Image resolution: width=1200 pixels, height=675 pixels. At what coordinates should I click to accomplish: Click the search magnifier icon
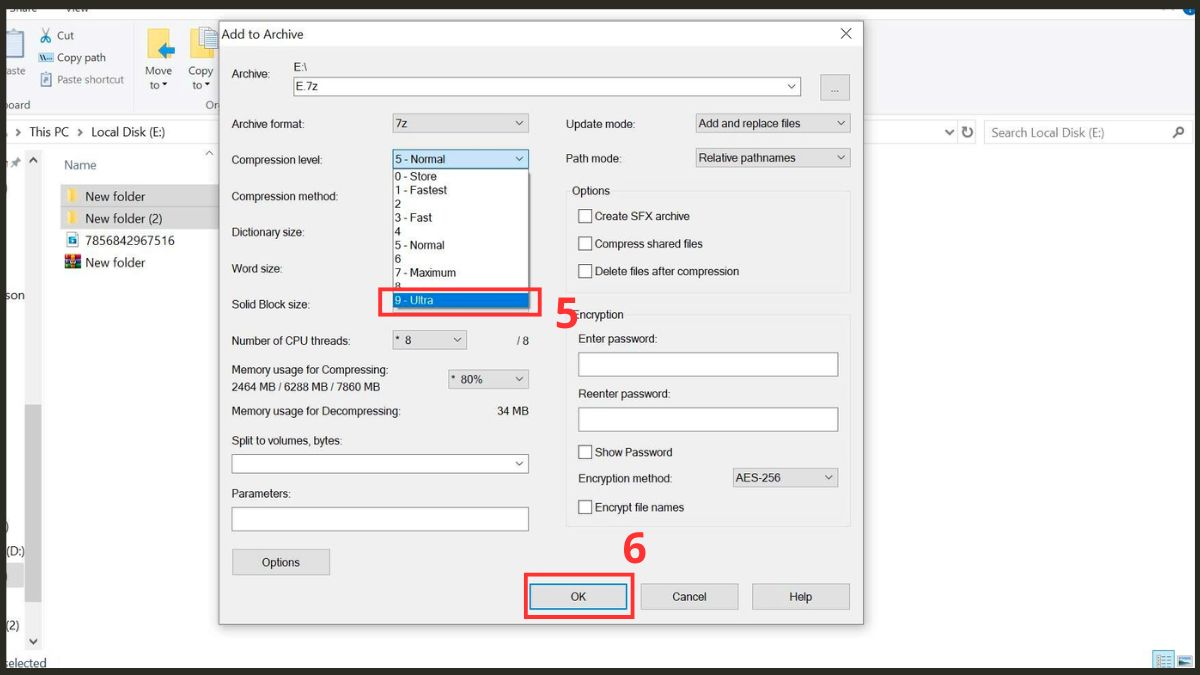coord(1178,132)
